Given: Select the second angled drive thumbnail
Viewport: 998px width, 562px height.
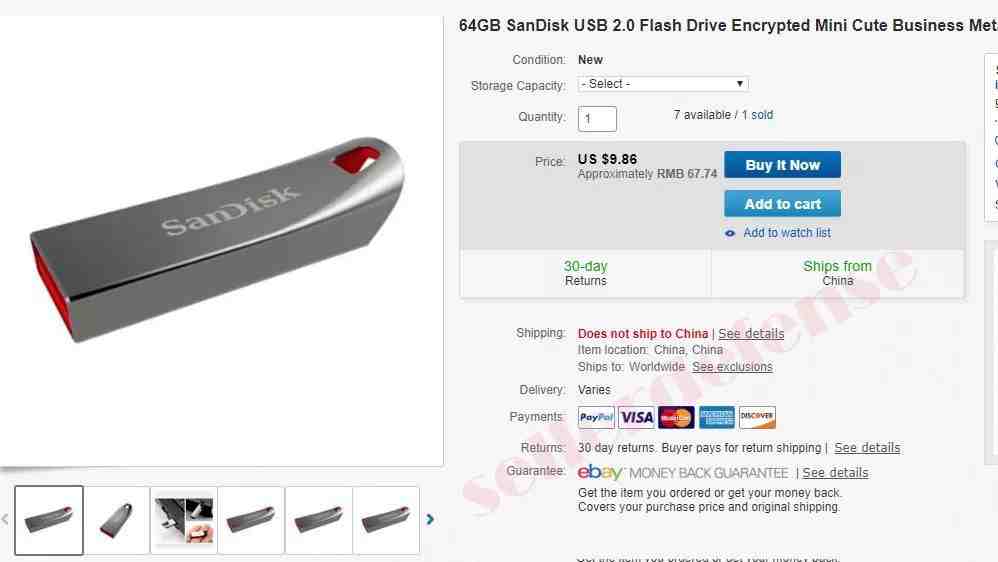Looking at the screenshot, I should 116,520.
